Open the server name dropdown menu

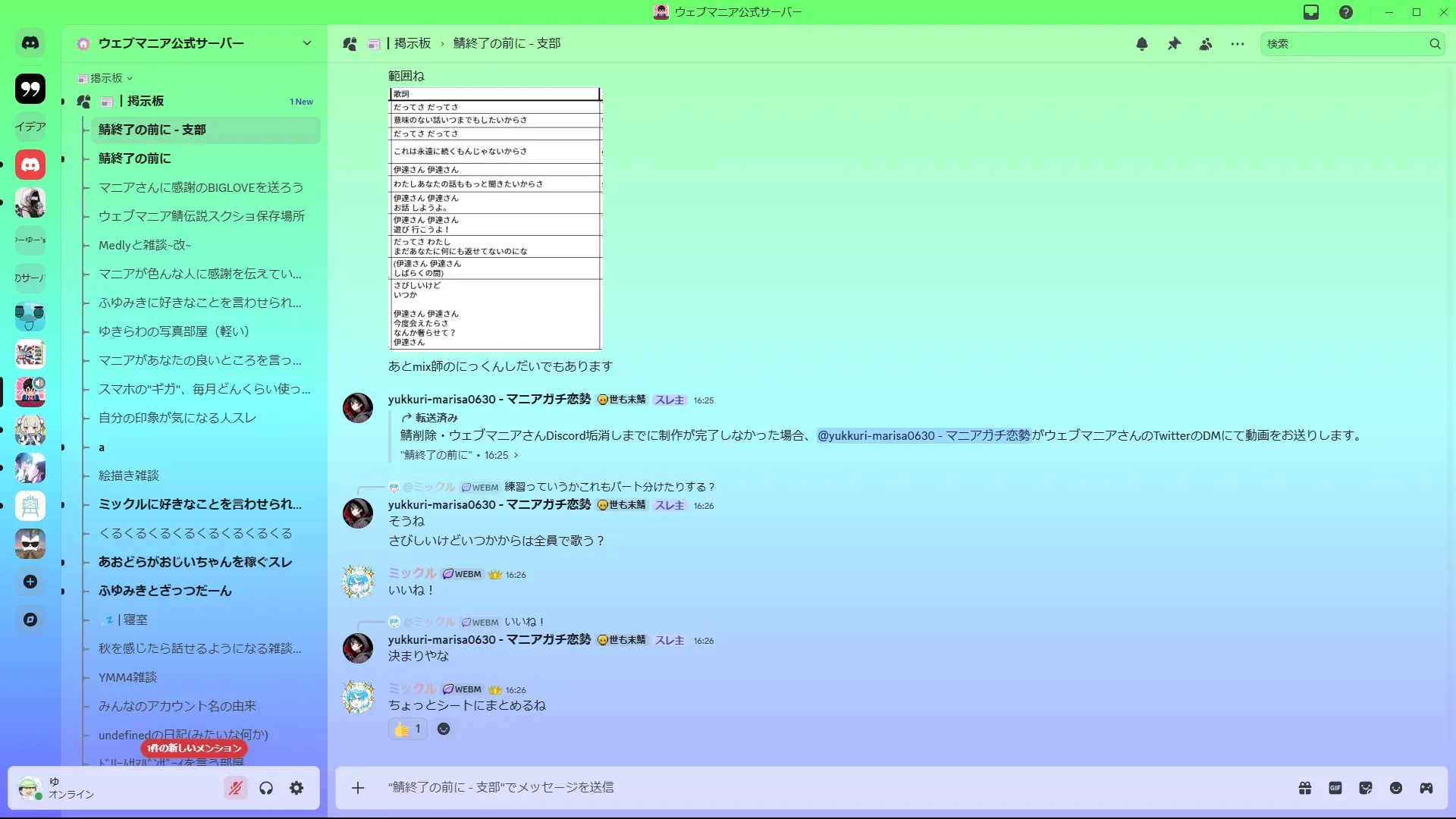tap(306, 43)
